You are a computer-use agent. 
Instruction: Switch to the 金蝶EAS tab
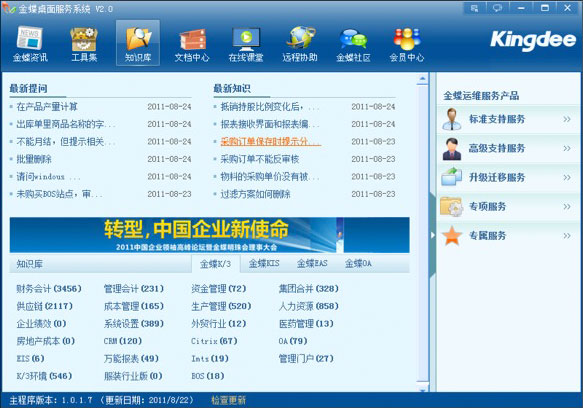click(312, 264)
